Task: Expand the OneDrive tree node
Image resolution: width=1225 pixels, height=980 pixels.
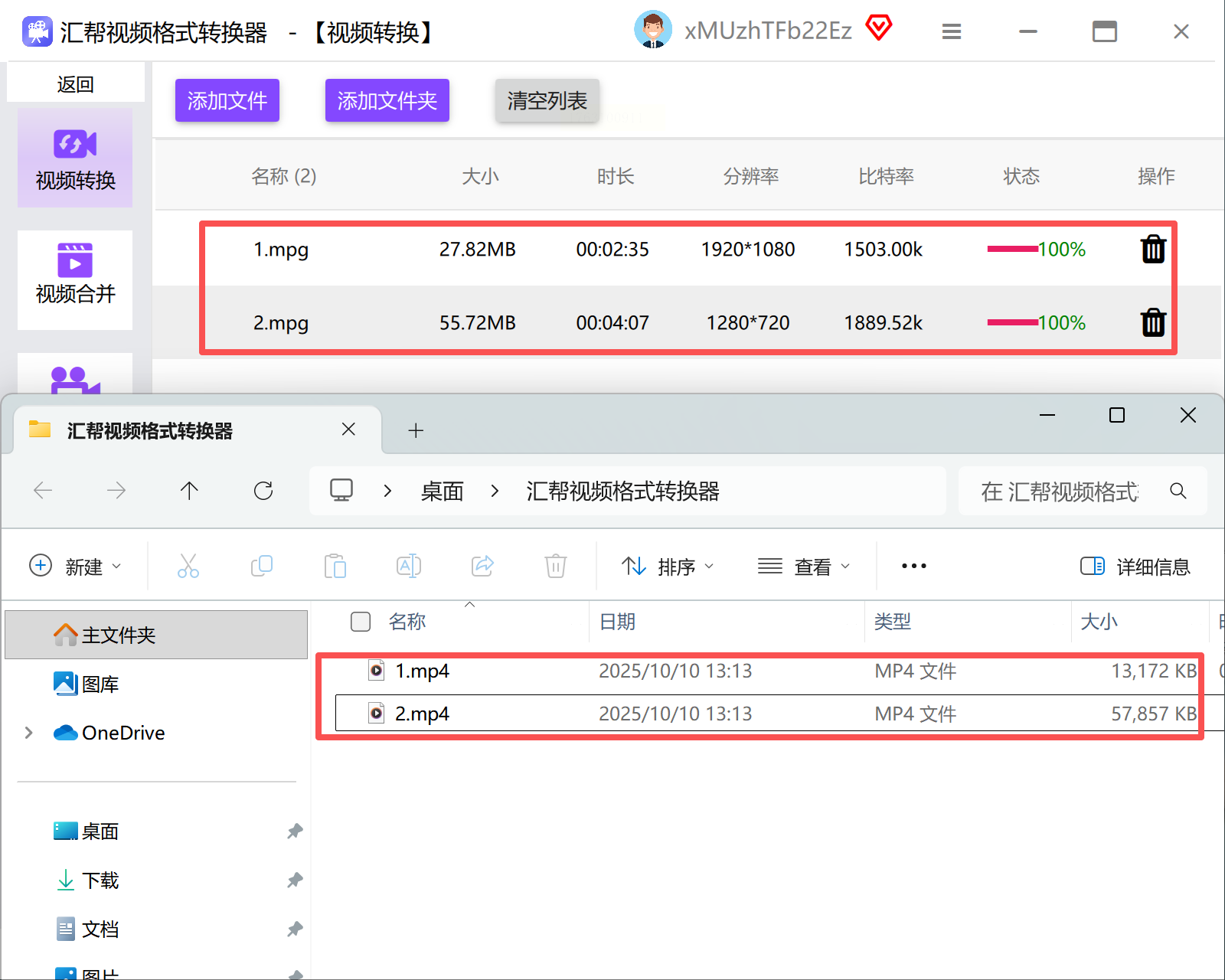Action: tap(29, 733)
